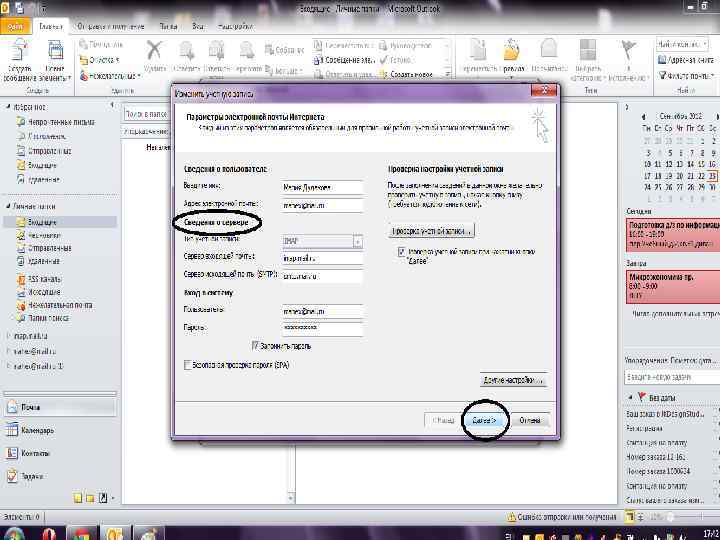Click the Windows Start button

(x=14, y=534)
